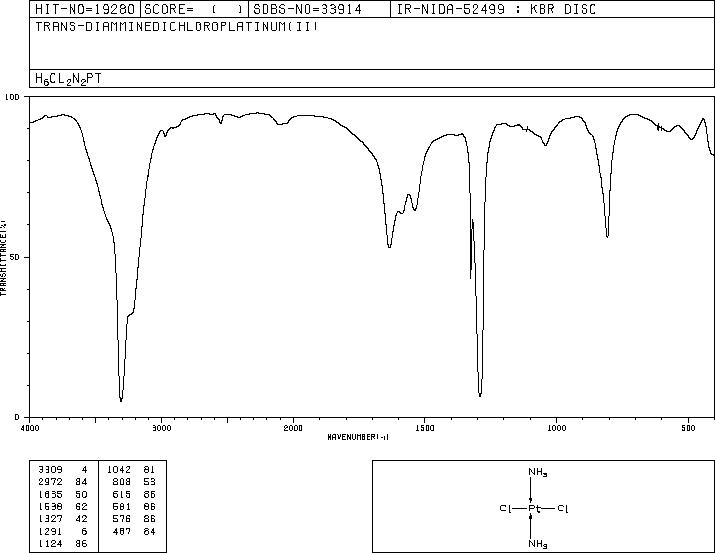Click the left Cl ligand in structure

click(505, 508)
